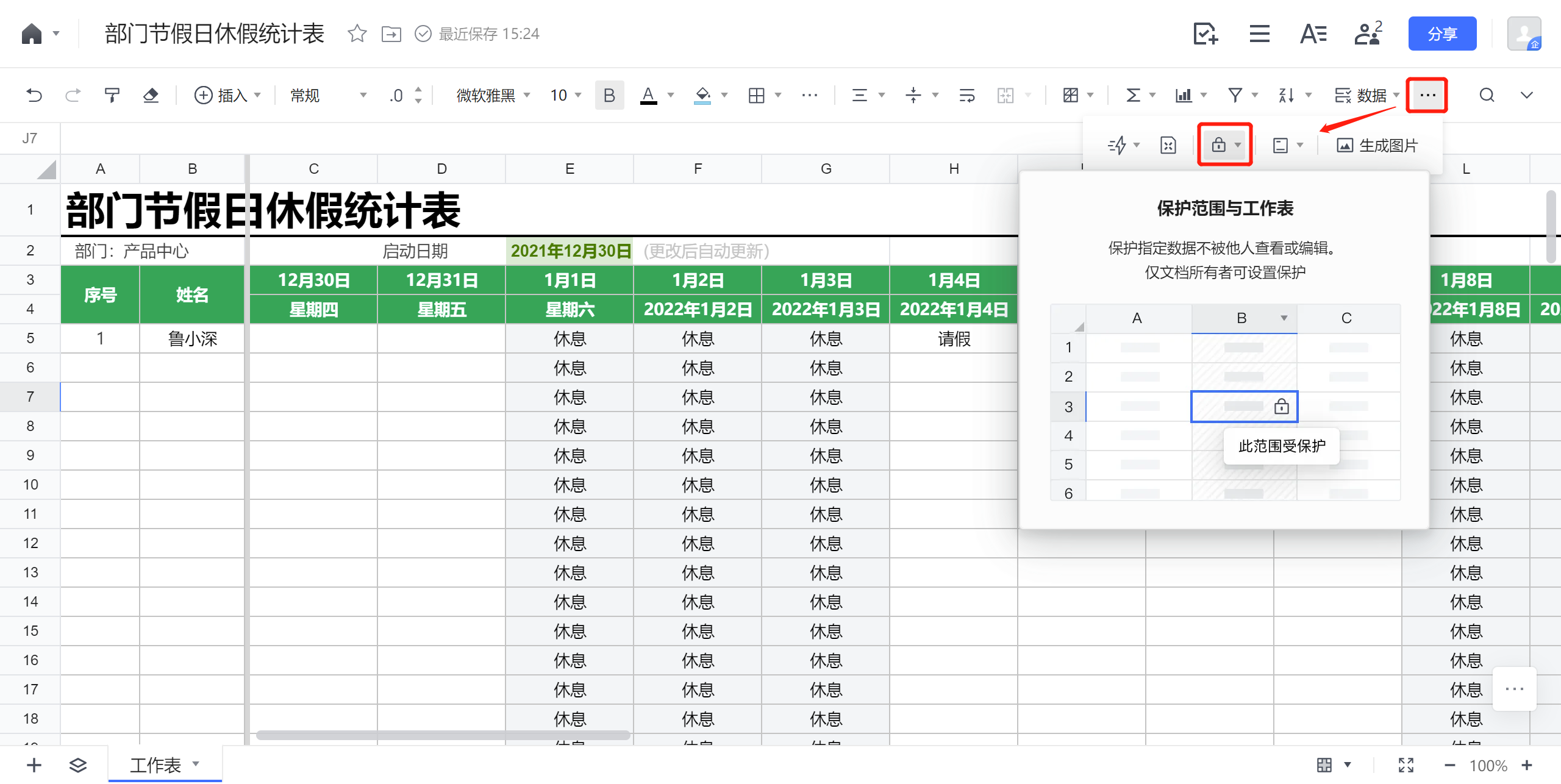The height and width of the screenshot is (784, 1561).
Task: Click the home icon
Action: (32, 34)
